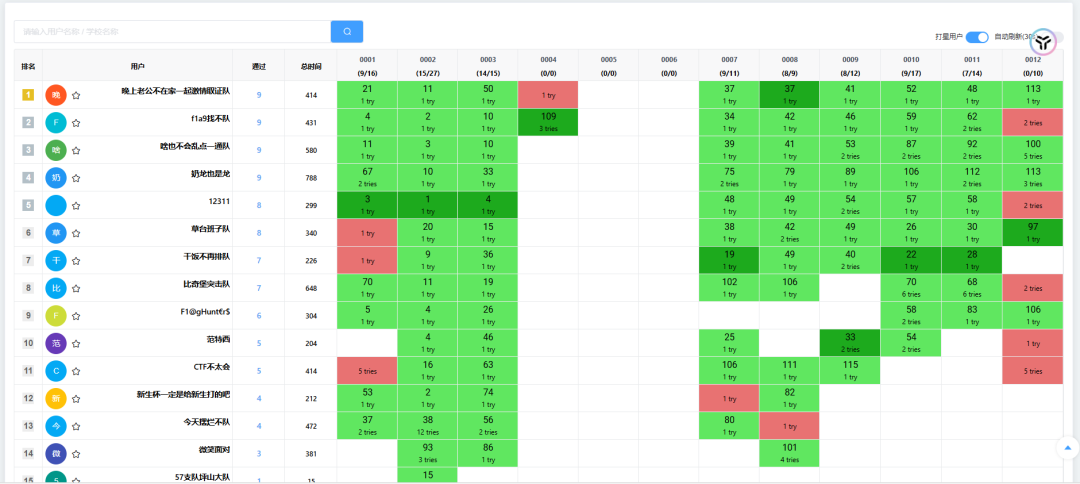Click the red 5 tries cell under 0012
Screen dimensions: 1080x484
(x=1032, y=371)
